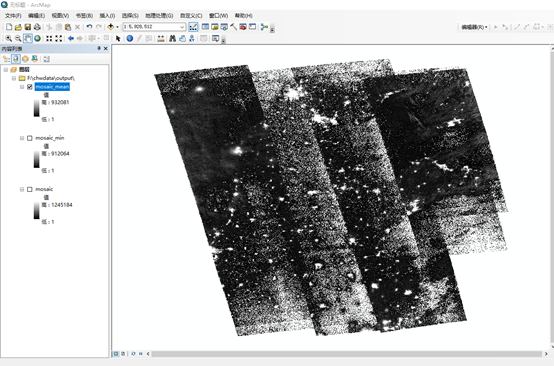
Task: Open the 地理处理(G) menu
Action: [x=159, y=16]
